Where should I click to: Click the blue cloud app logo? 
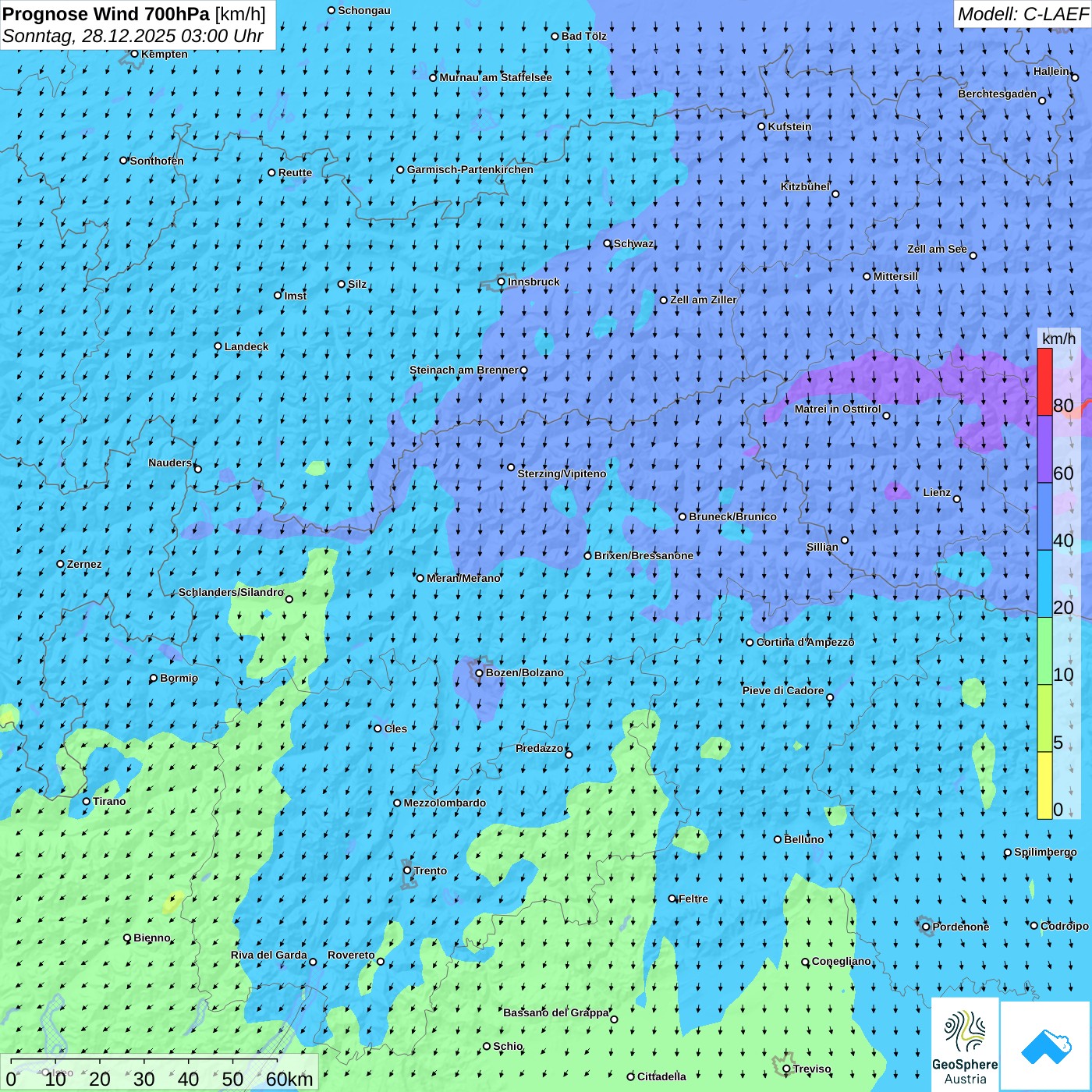pos(1045,1046)
